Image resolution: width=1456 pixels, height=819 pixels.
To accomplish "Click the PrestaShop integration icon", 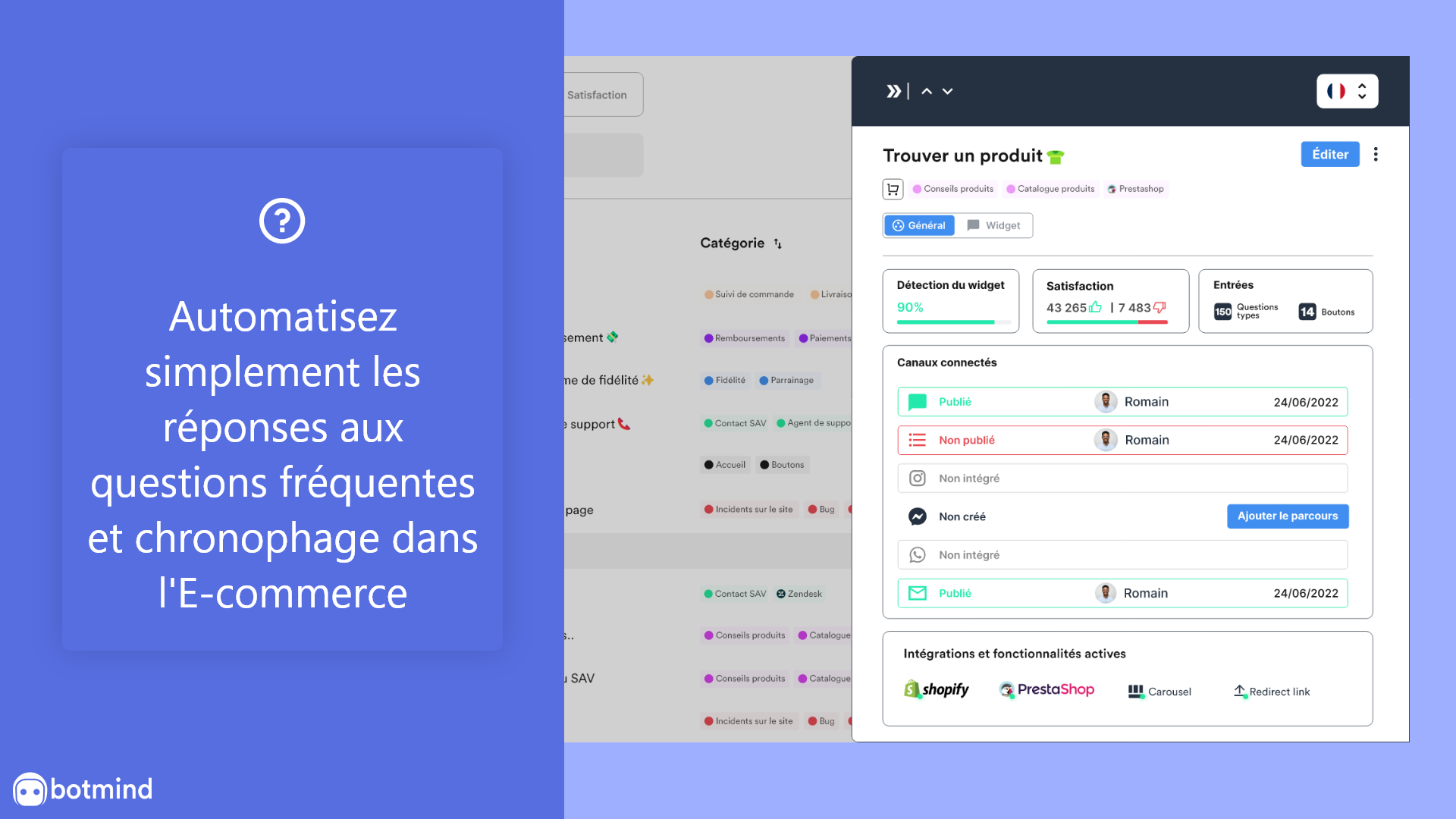I will point(1048,691).
